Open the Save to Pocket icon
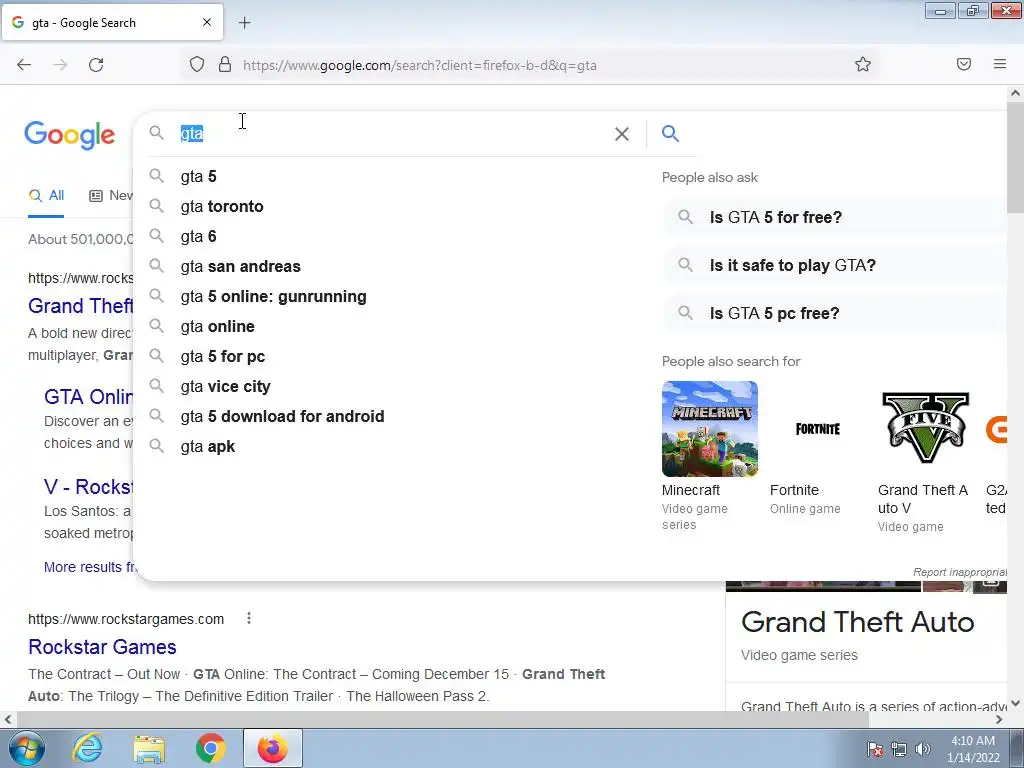Viewport: 1024px width, 768px height. [964, 64]
